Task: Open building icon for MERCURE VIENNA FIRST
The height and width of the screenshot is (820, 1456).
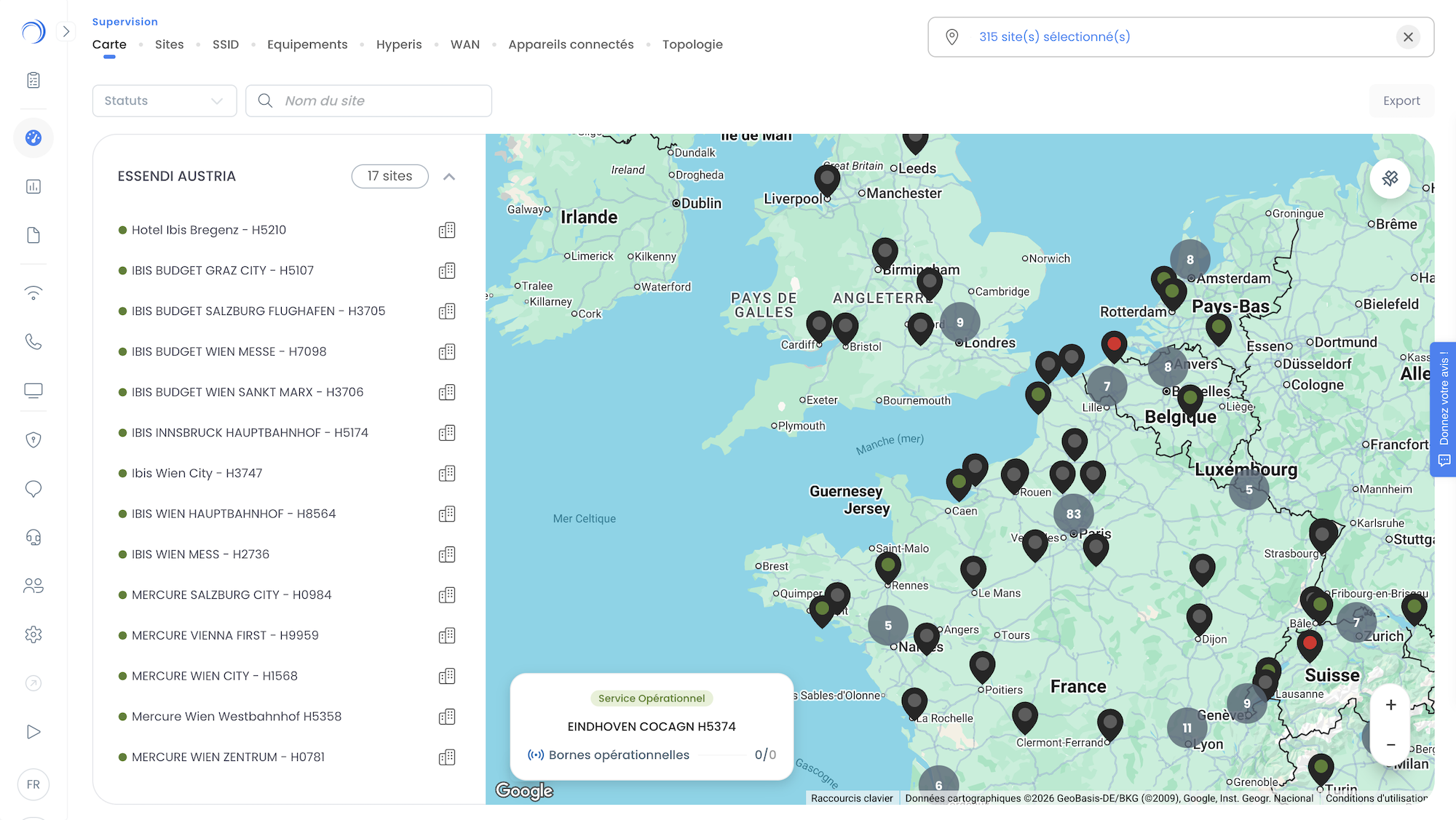Action: [447, 636]
